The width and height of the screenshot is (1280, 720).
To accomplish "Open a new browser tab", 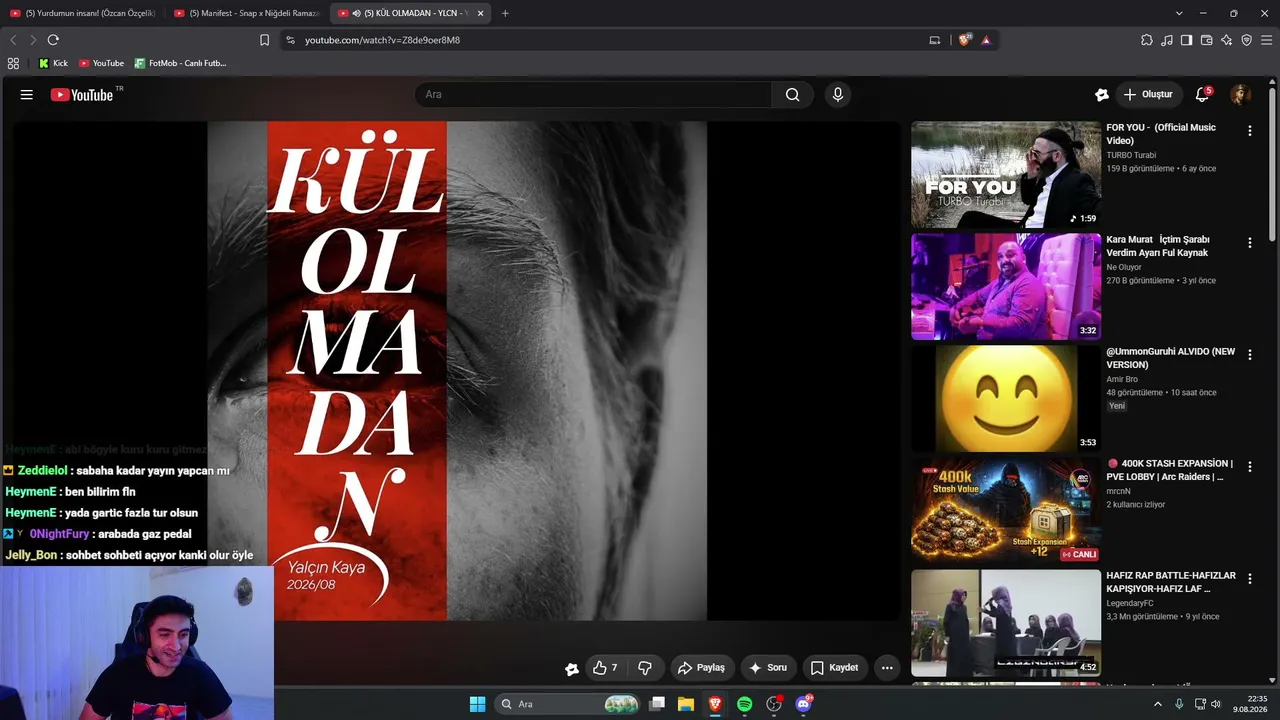I will pos(505,13).
